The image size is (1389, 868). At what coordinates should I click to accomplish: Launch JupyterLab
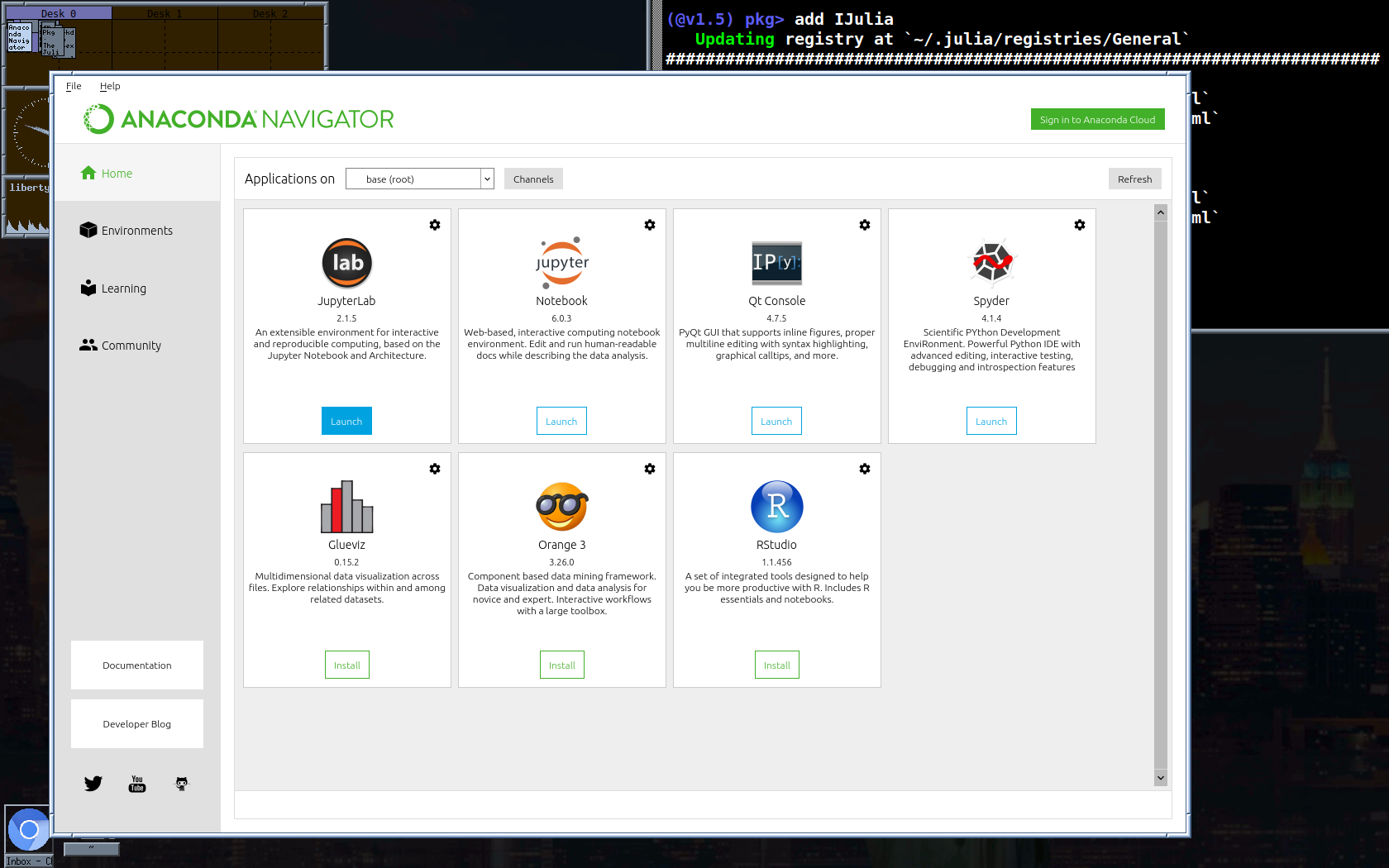[x=346, y=422]
